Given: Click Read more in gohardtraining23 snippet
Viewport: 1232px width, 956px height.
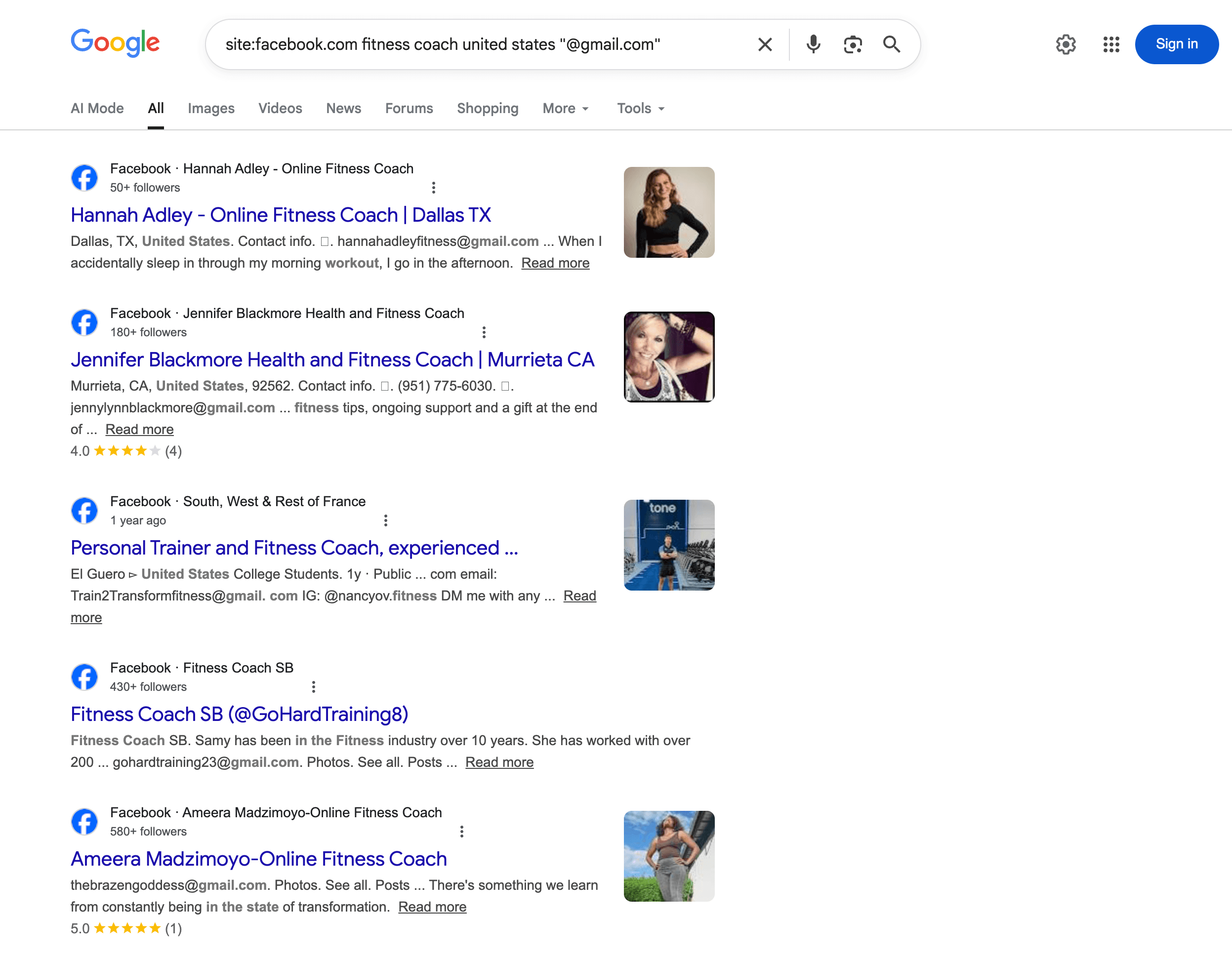Looking at the screenshot, I should point(499,762).
